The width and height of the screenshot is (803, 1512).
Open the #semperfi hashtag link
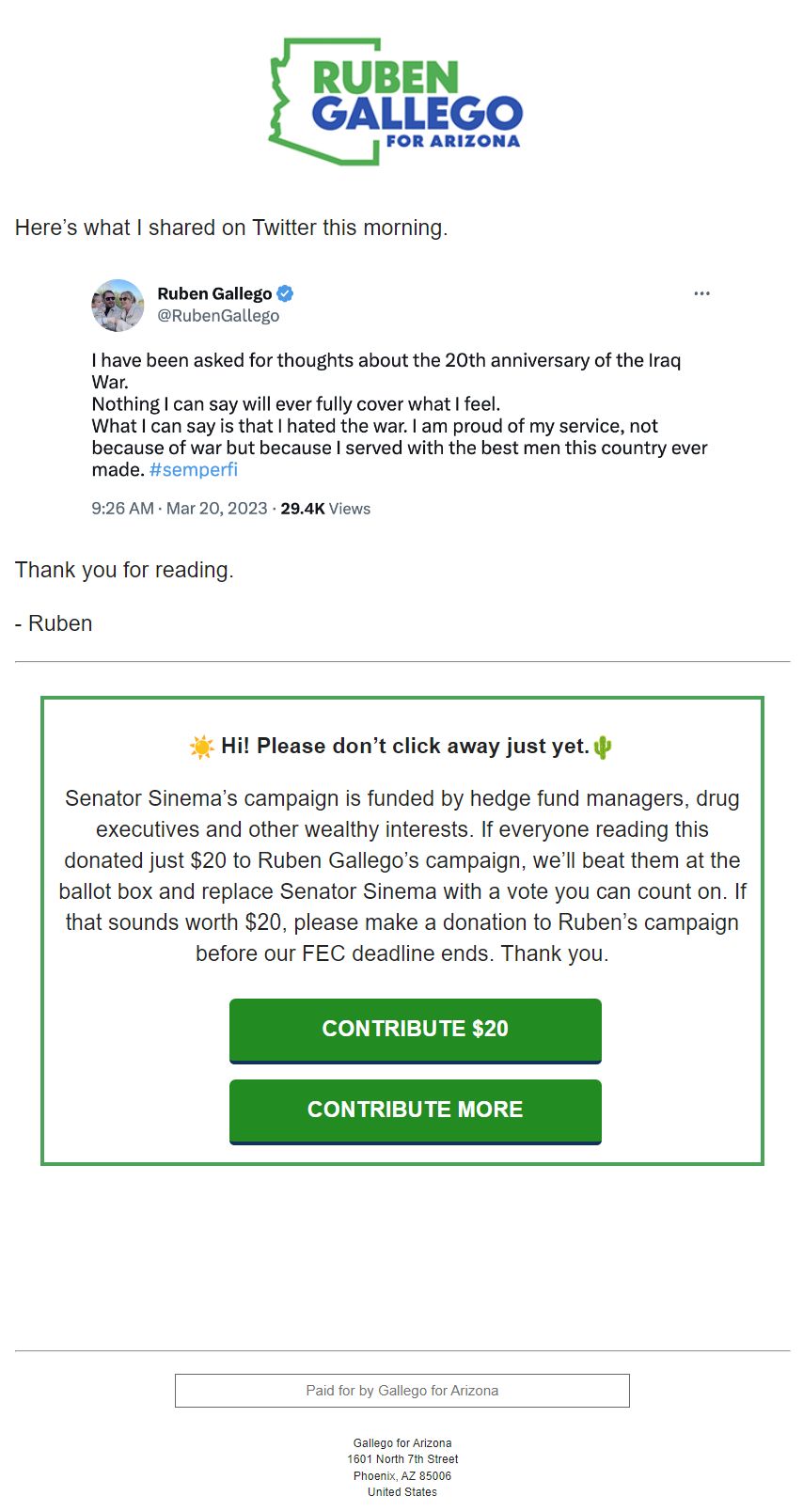(x=194, y=469)
